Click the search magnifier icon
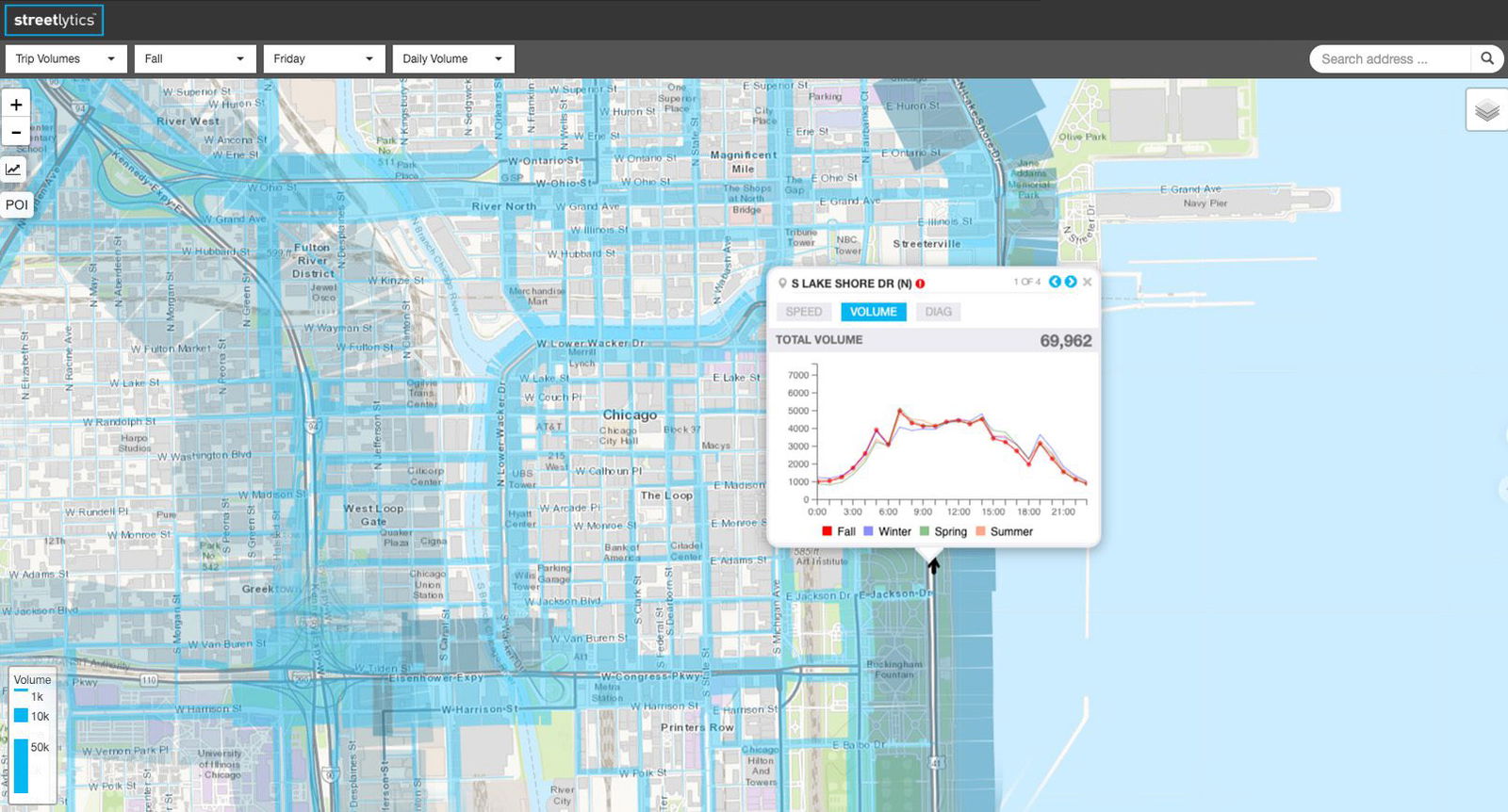1508x812 pixels. (x=1486, y=58)
